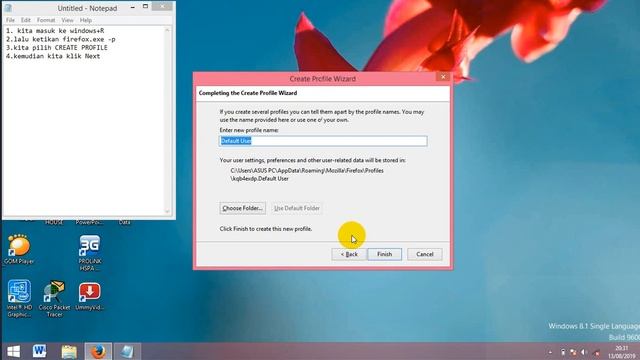Click the volume tray icon
This screenshot has height=360, width=640.
(584, 352)
